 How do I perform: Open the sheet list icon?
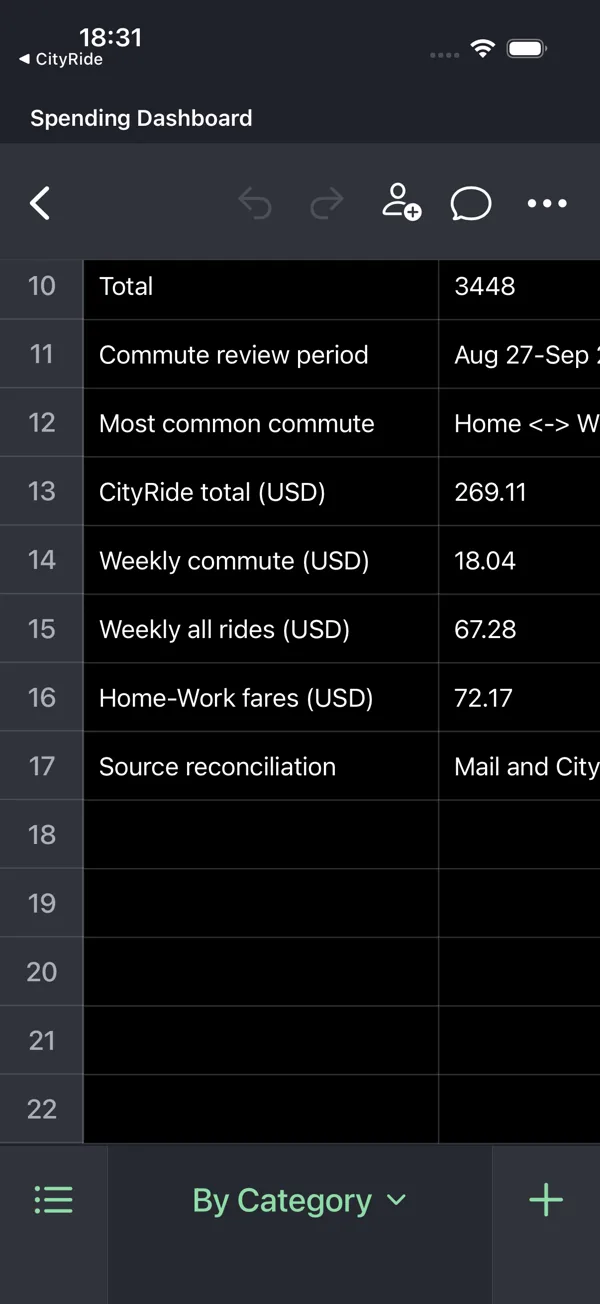tap(53, 1200)
